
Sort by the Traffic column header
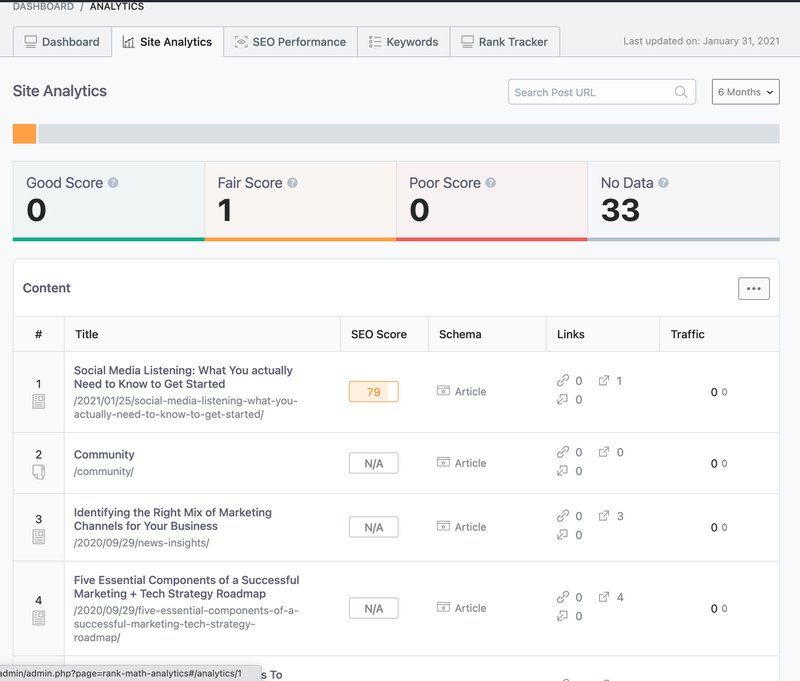coord(687,334)
